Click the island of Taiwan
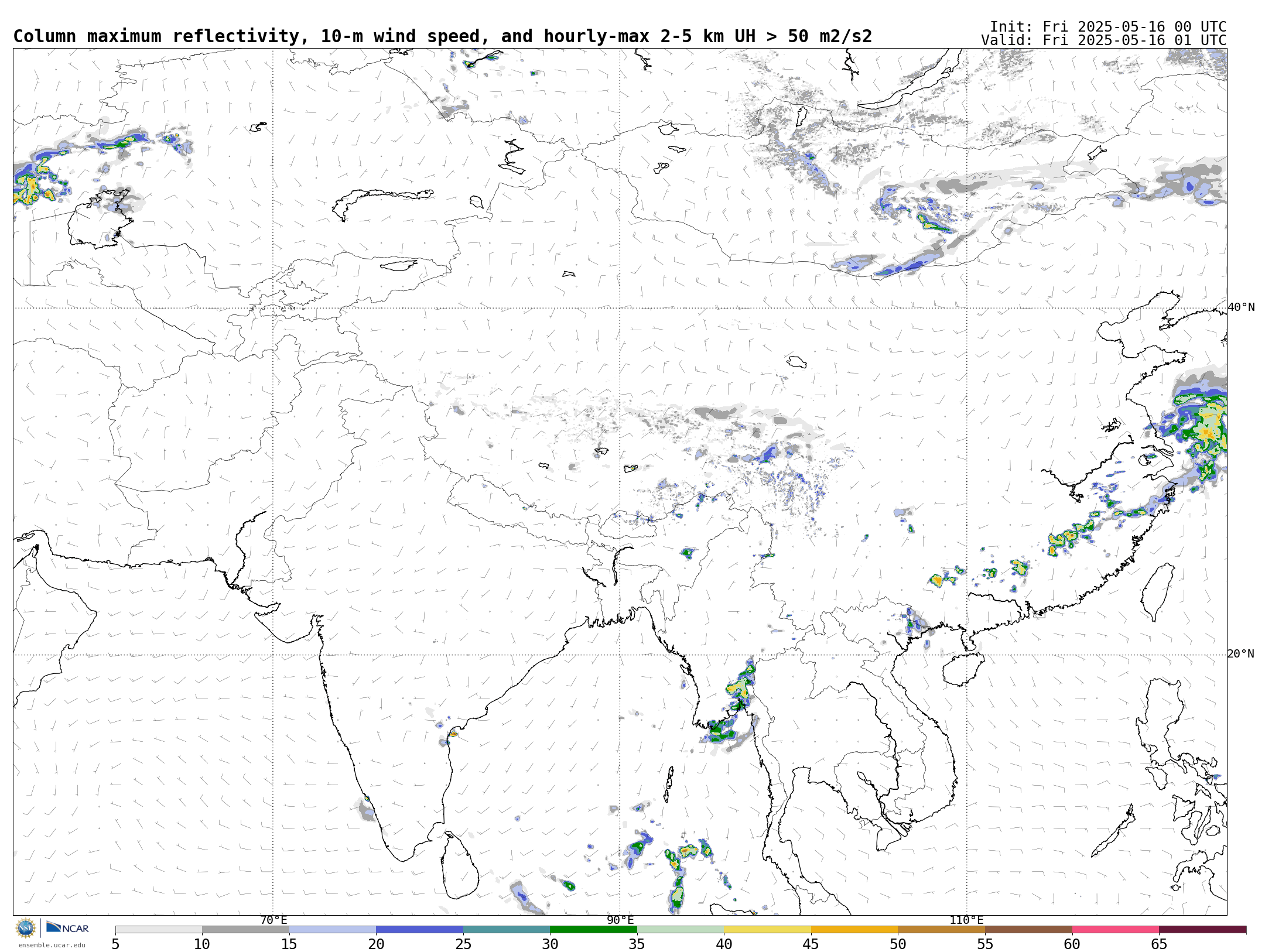This screenshot has height=952, width=1265. coord(1158,591)
